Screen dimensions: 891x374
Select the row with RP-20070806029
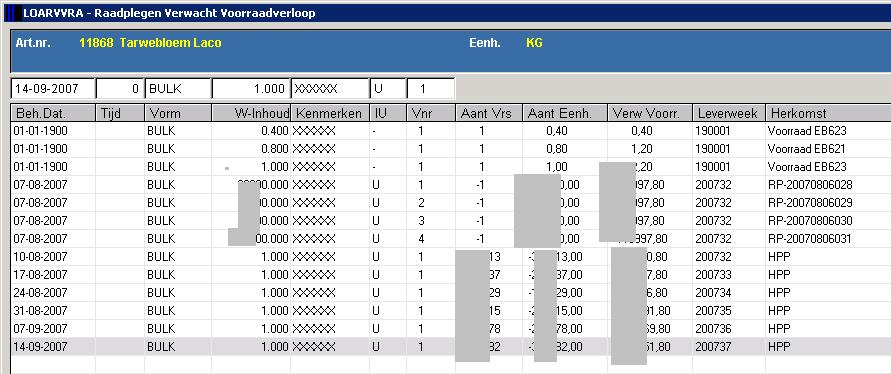pyautogui.click(x=451, y=203)
